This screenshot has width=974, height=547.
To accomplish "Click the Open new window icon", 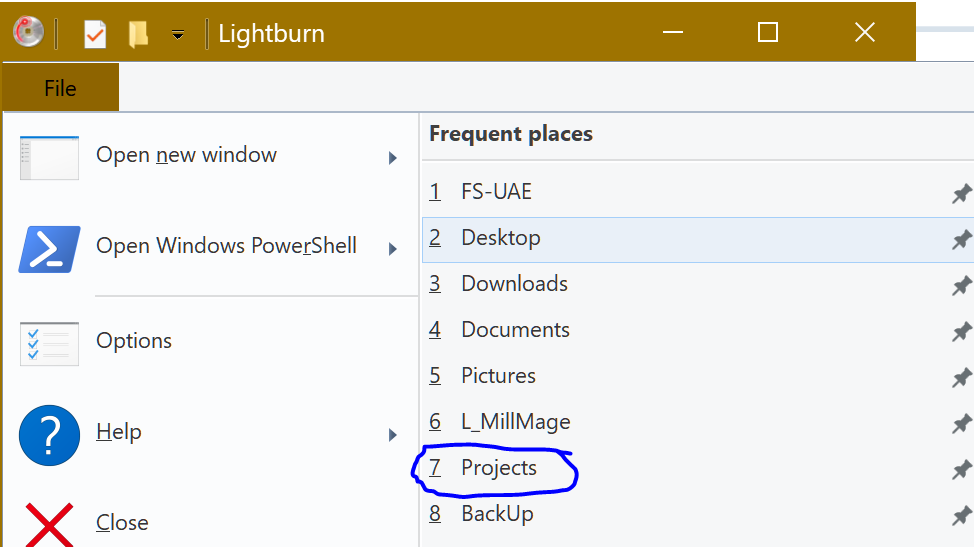I will tap(48, 157).
